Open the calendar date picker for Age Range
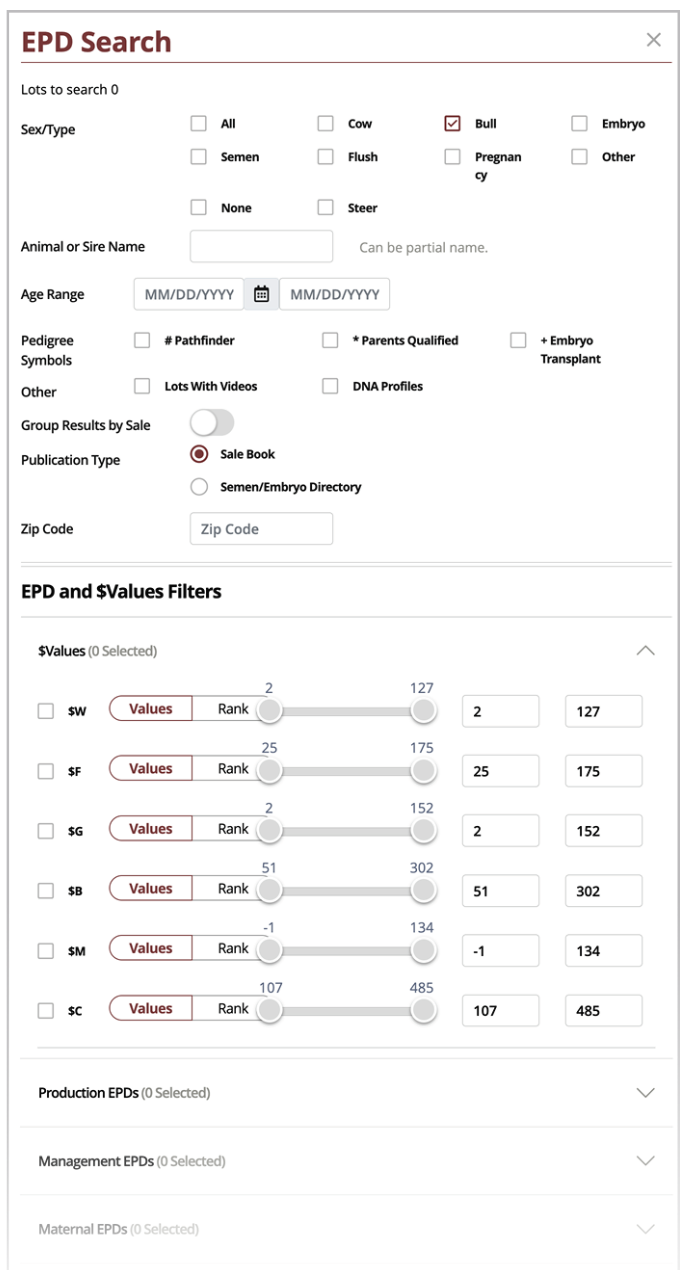Image resolution: width=686 pixels, height=1270 pixels. tap(258, 293)
